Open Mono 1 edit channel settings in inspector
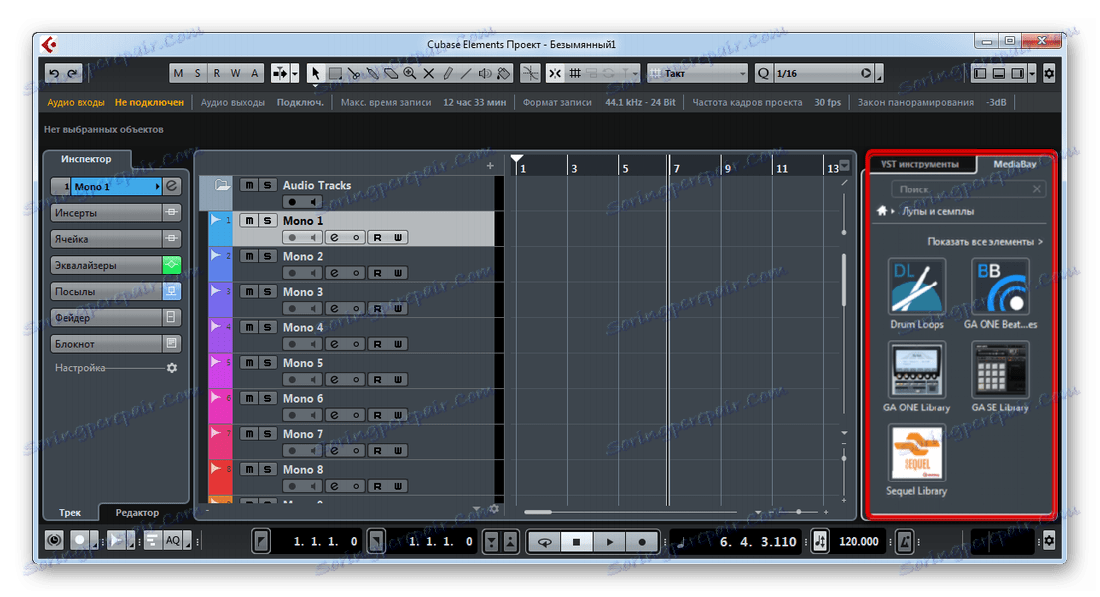 point(172,186)
